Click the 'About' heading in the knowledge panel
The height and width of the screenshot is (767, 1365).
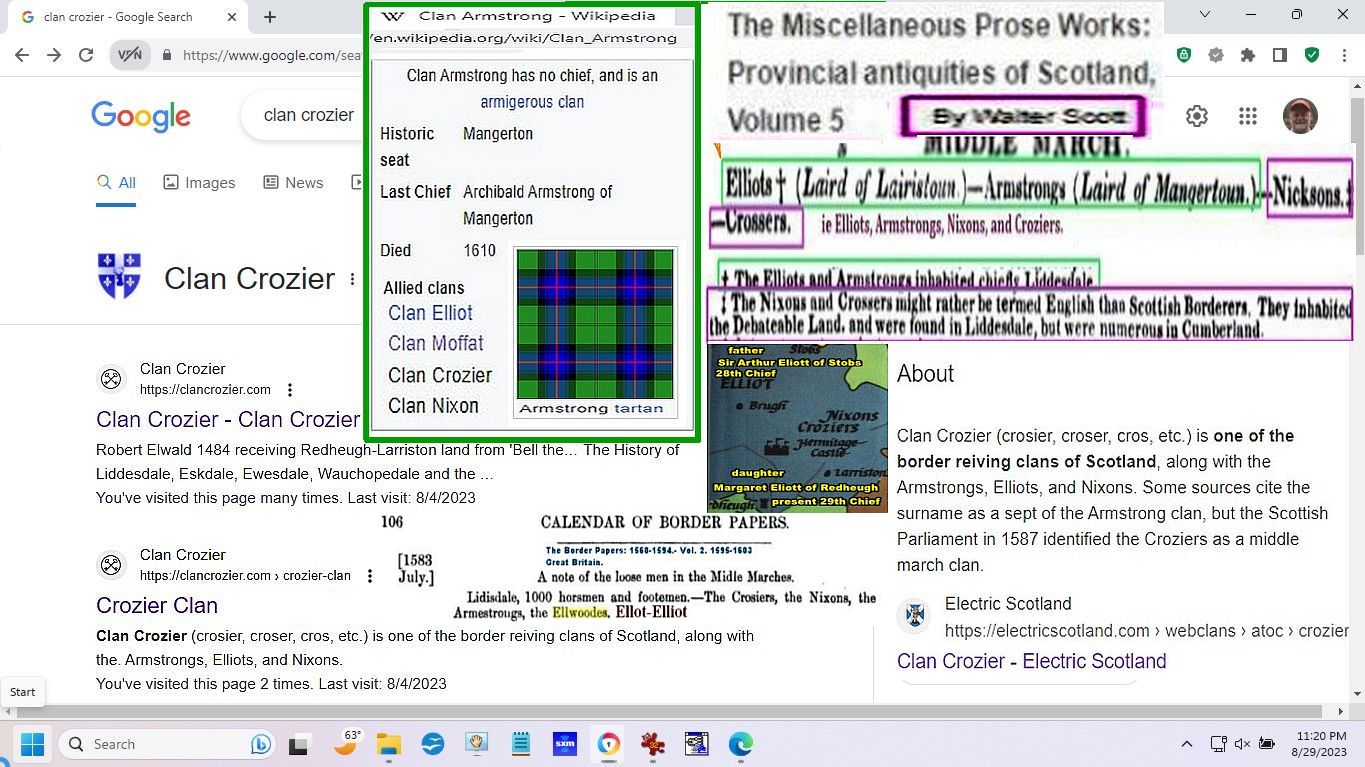point(925,373)
